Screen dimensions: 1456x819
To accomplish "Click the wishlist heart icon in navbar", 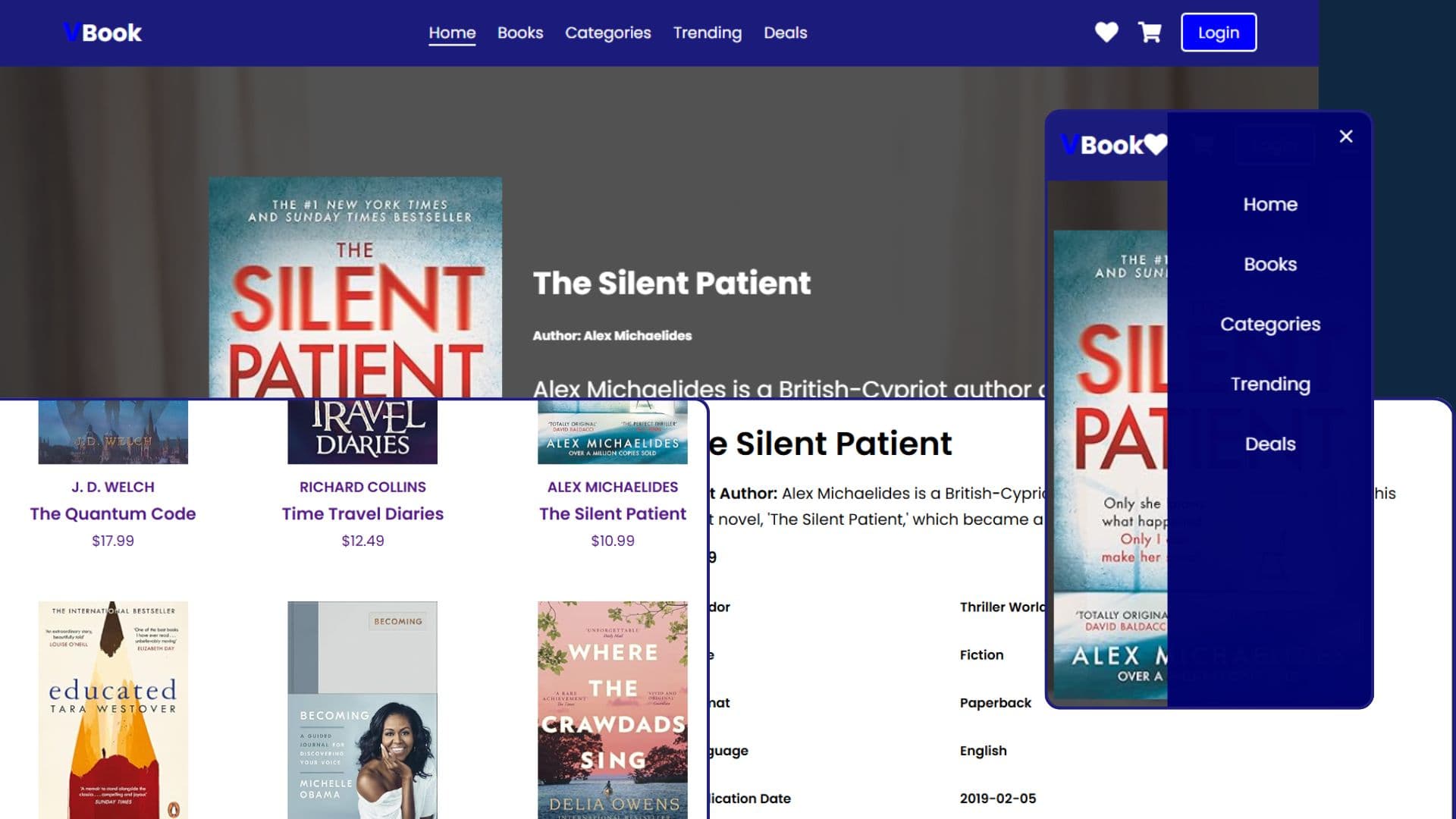I will click(1106, 33).
